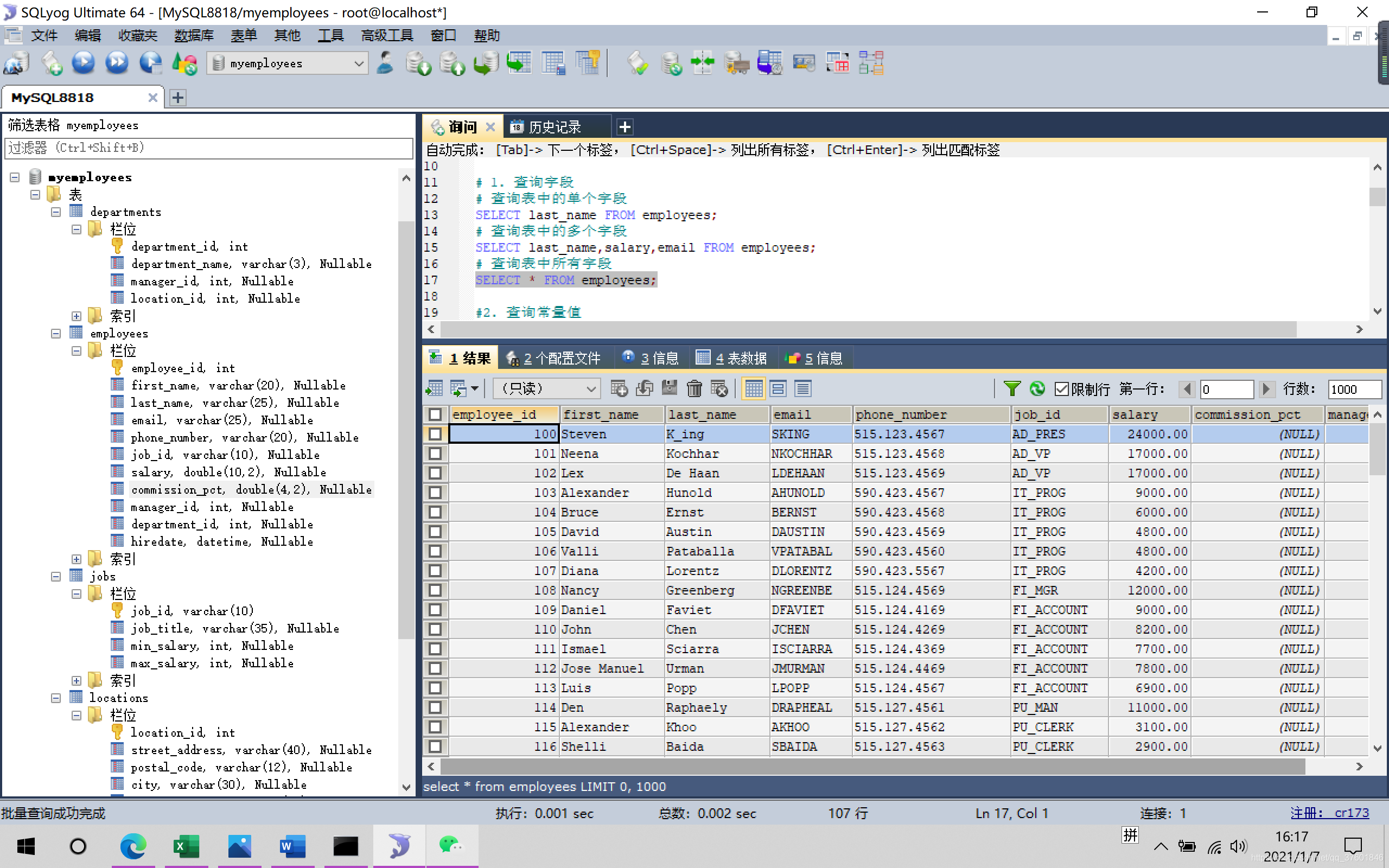Expand the 索引 folder under employees
The height and width of the screenshot is (868, 1389).
point(77,559)
